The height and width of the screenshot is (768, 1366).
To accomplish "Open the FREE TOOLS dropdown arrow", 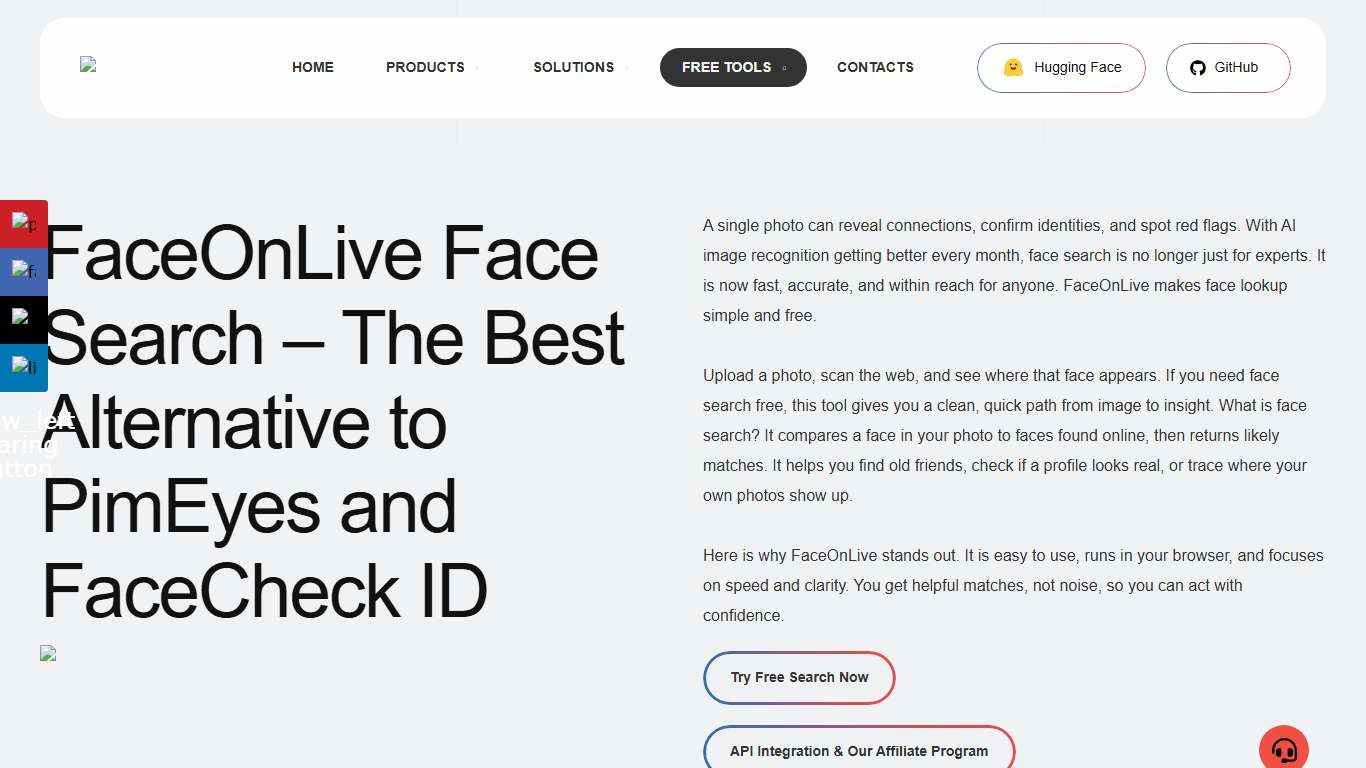I will [x=784, y=70].
